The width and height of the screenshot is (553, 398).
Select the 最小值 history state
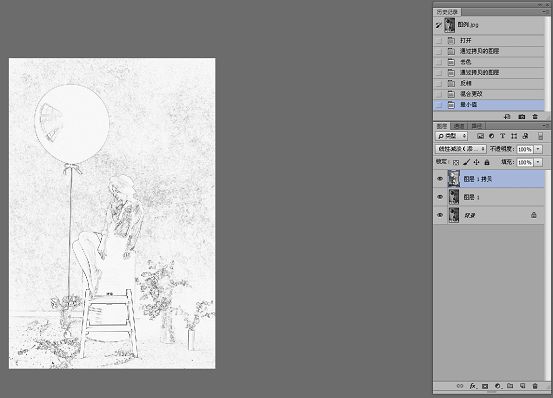(488, 105)
